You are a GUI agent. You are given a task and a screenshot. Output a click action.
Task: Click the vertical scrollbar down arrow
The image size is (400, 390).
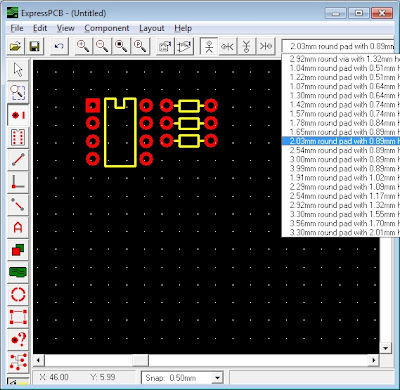coord(386,348)
